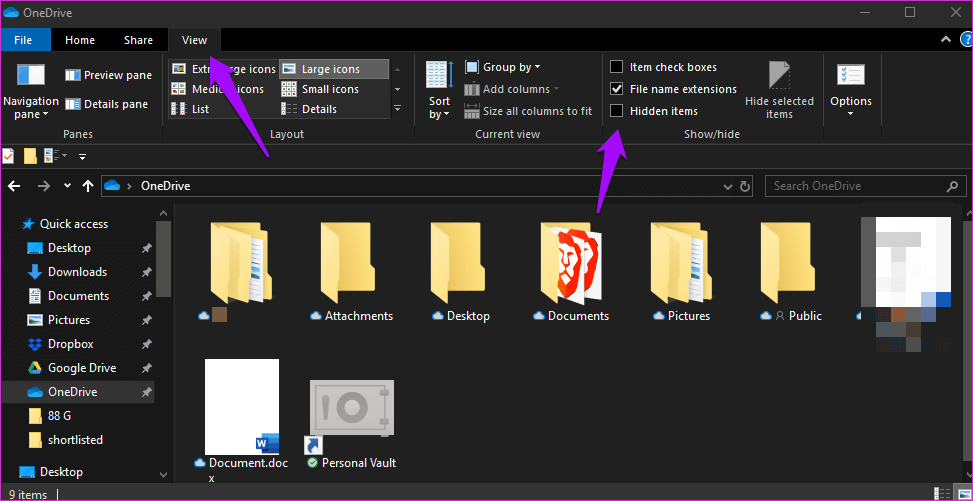Select Large icons layout
Viewport: 973px width, 501px height.
tap(334, 70)
